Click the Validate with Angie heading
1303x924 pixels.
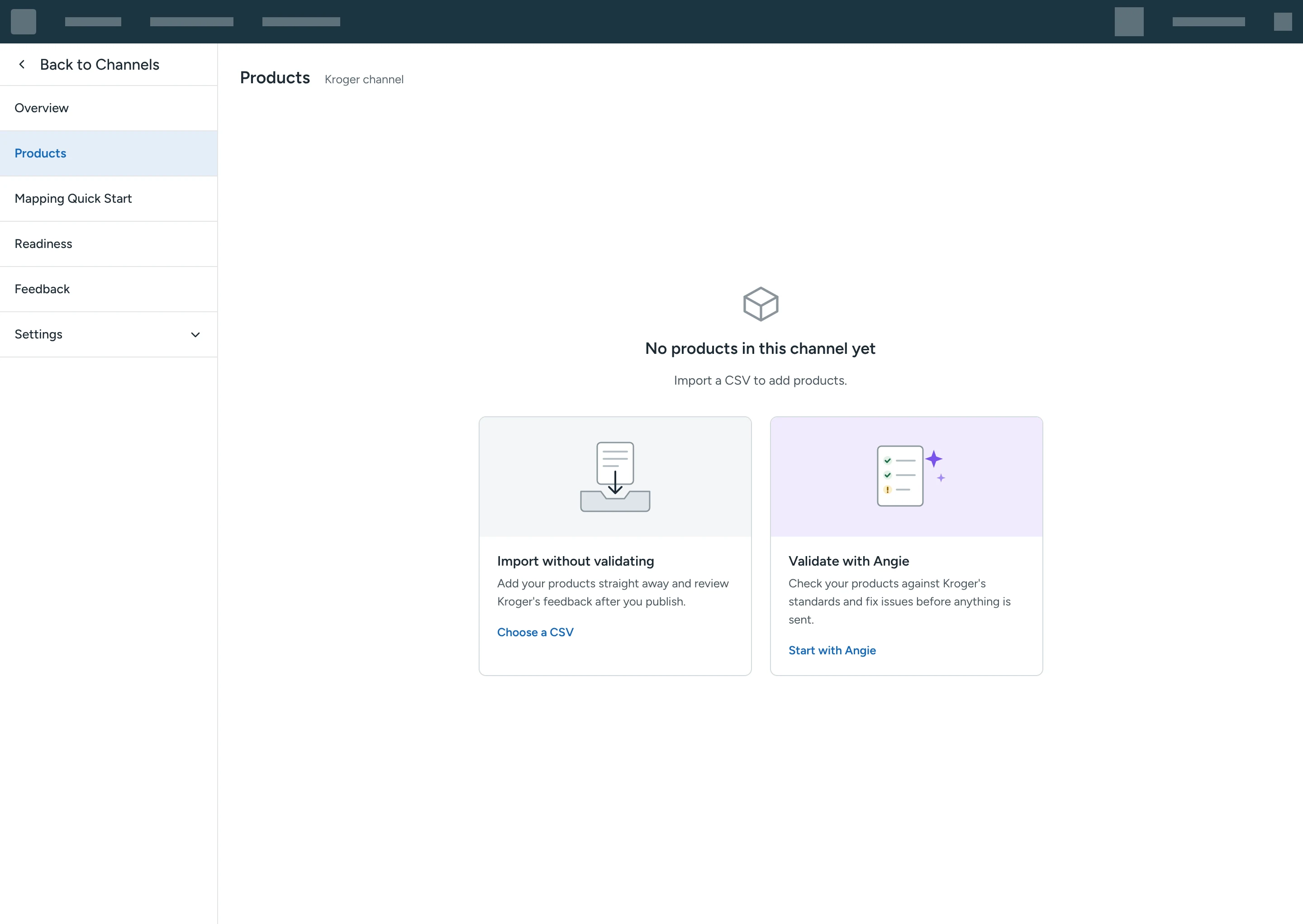click(849, 561)
